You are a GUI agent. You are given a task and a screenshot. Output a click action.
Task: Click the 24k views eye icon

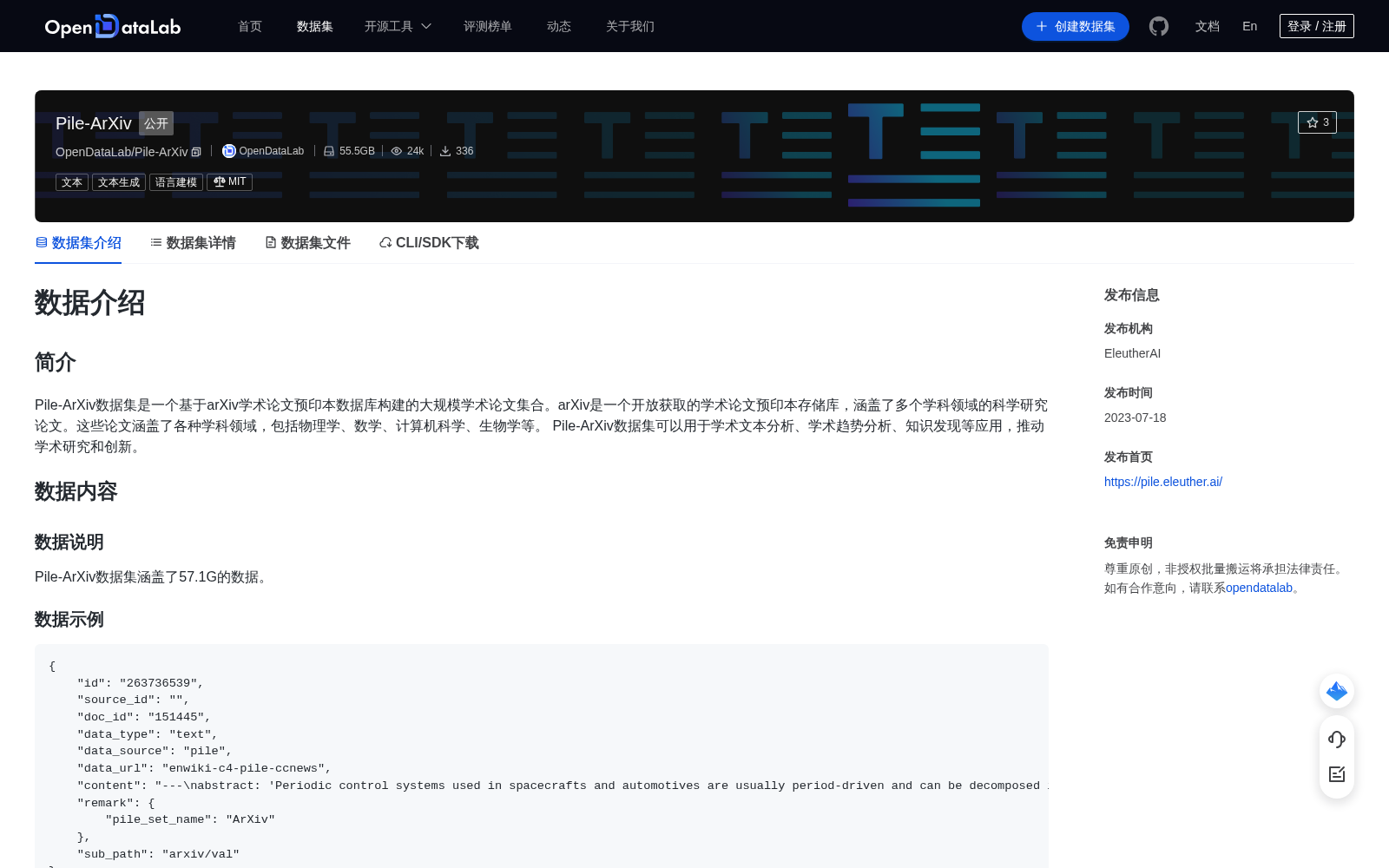[x=397, y=151]
